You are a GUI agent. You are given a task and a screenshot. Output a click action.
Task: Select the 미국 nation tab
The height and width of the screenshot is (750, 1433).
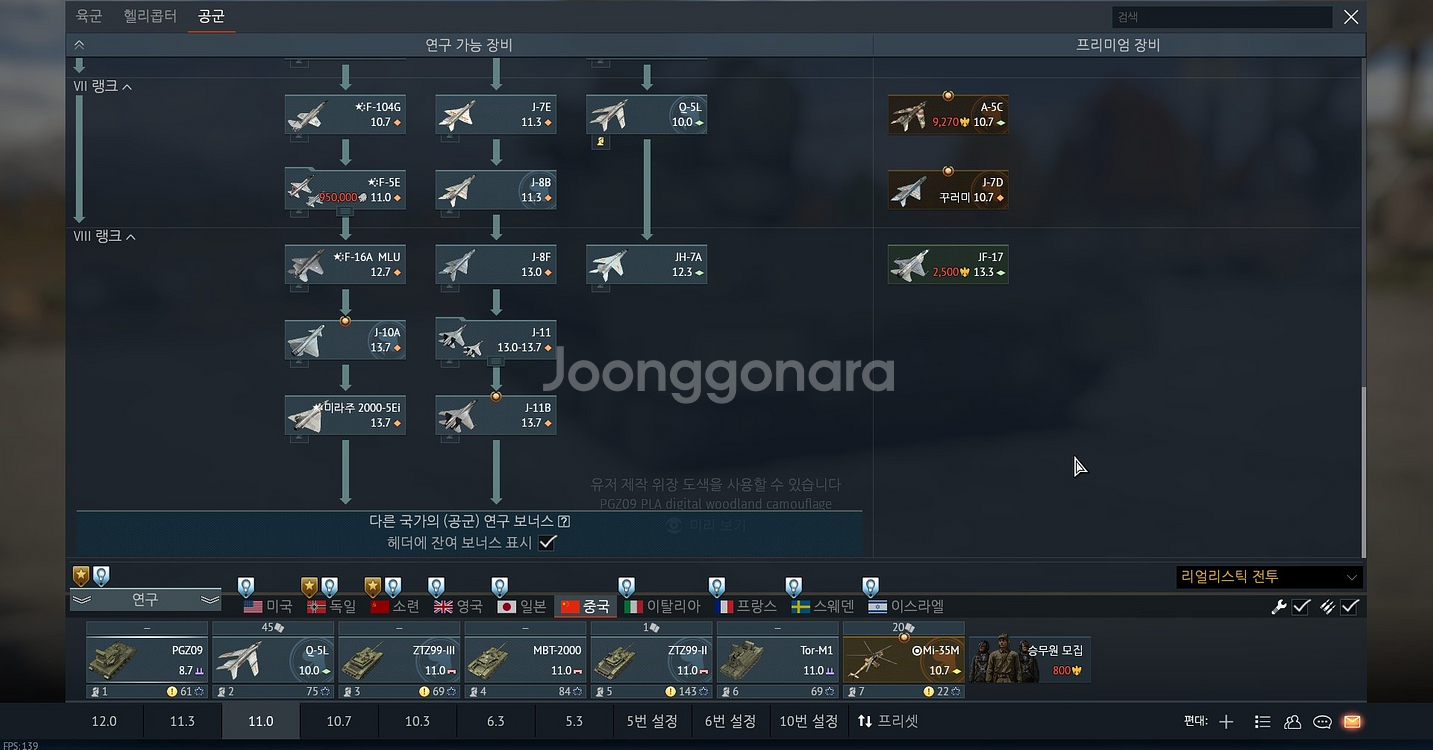tap(268, 606)
